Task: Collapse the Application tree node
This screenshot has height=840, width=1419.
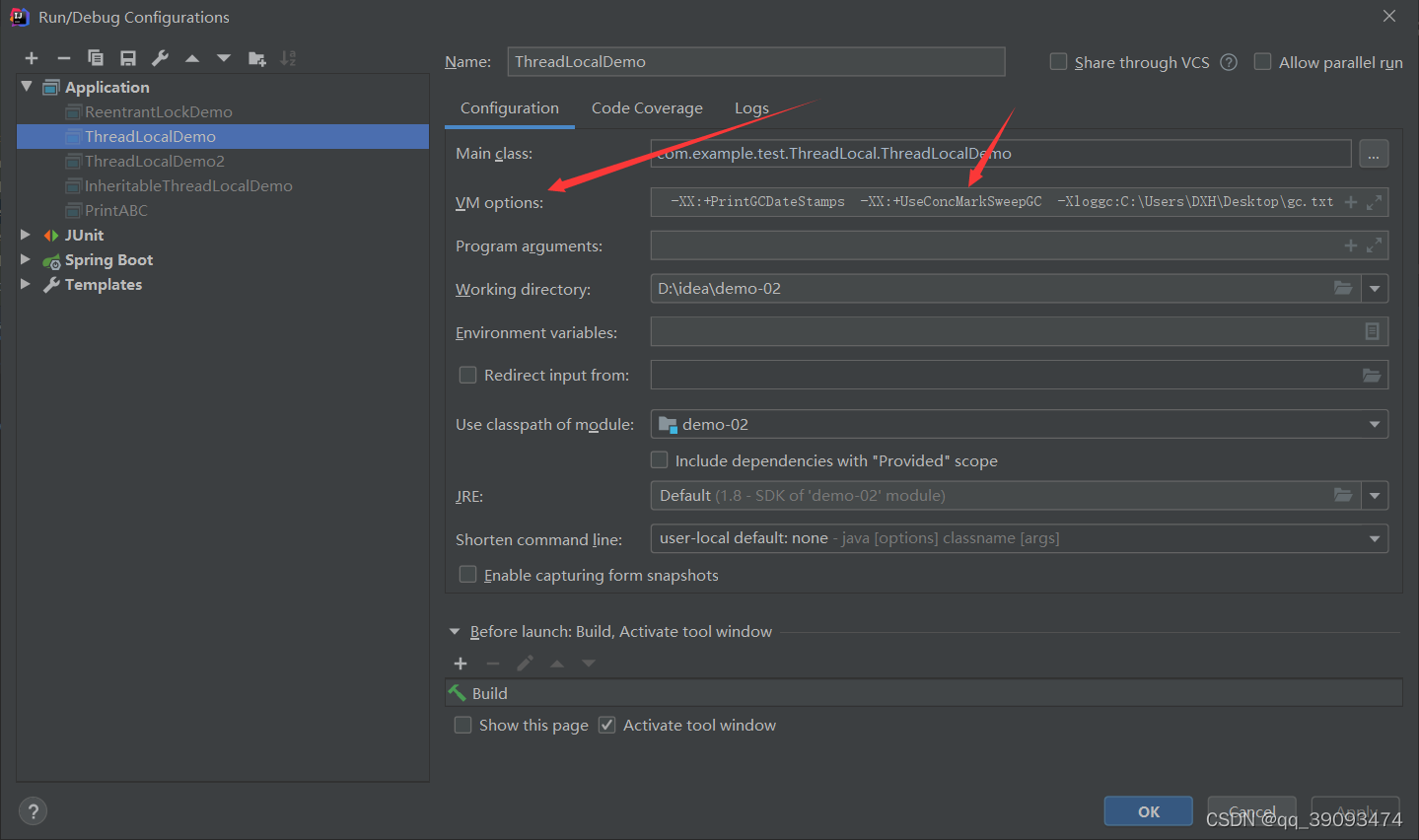Action: [27, 87]
